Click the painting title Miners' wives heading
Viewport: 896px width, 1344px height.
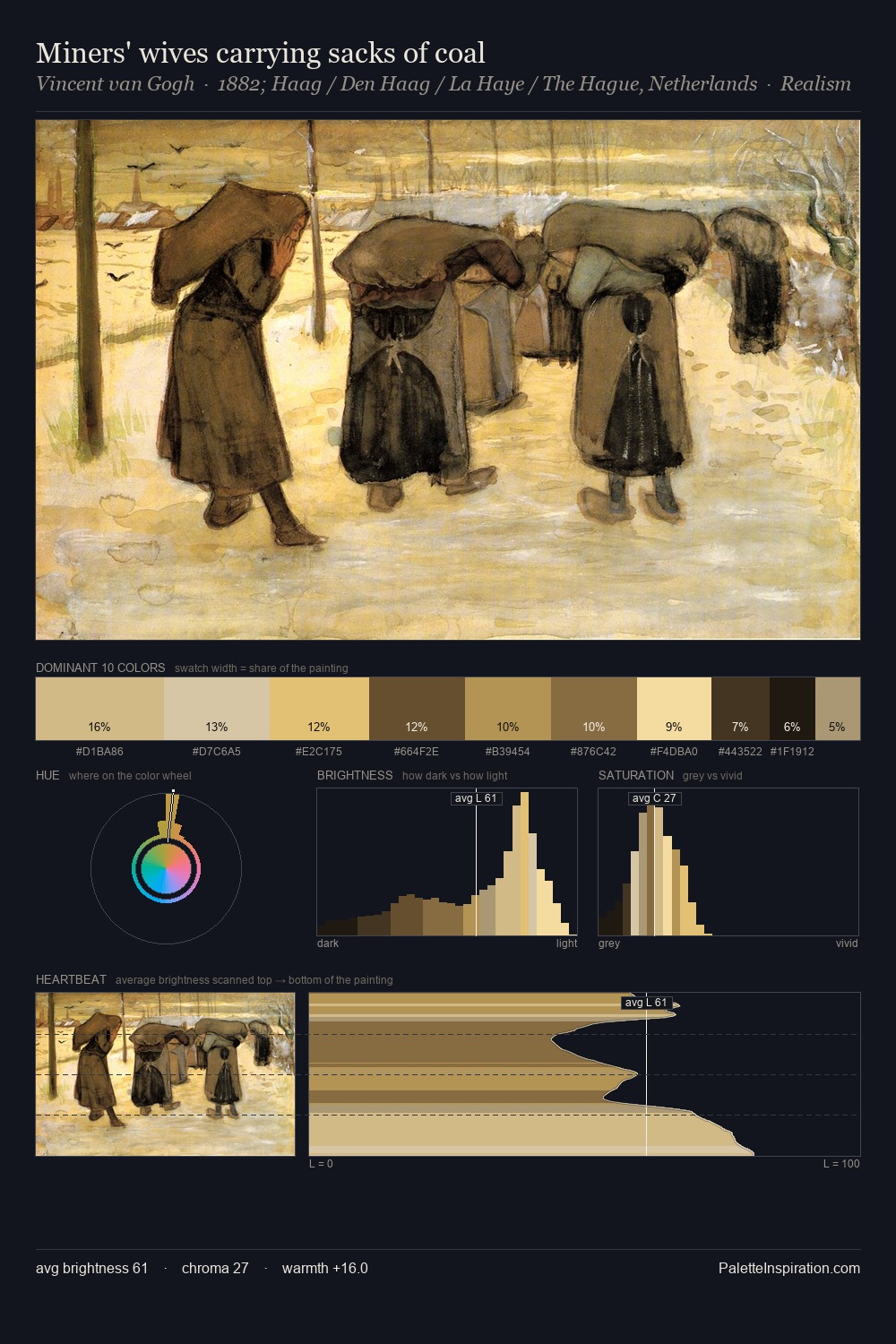pos(261,53)
